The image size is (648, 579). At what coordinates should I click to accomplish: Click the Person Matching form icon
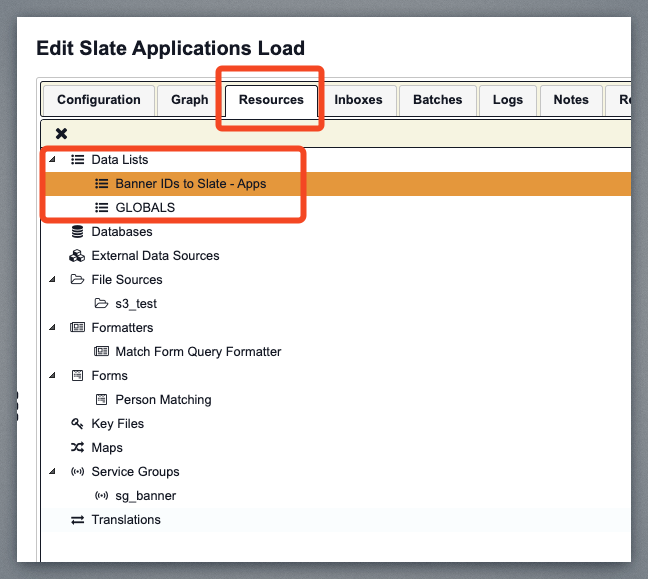click(x=101, y=399)
